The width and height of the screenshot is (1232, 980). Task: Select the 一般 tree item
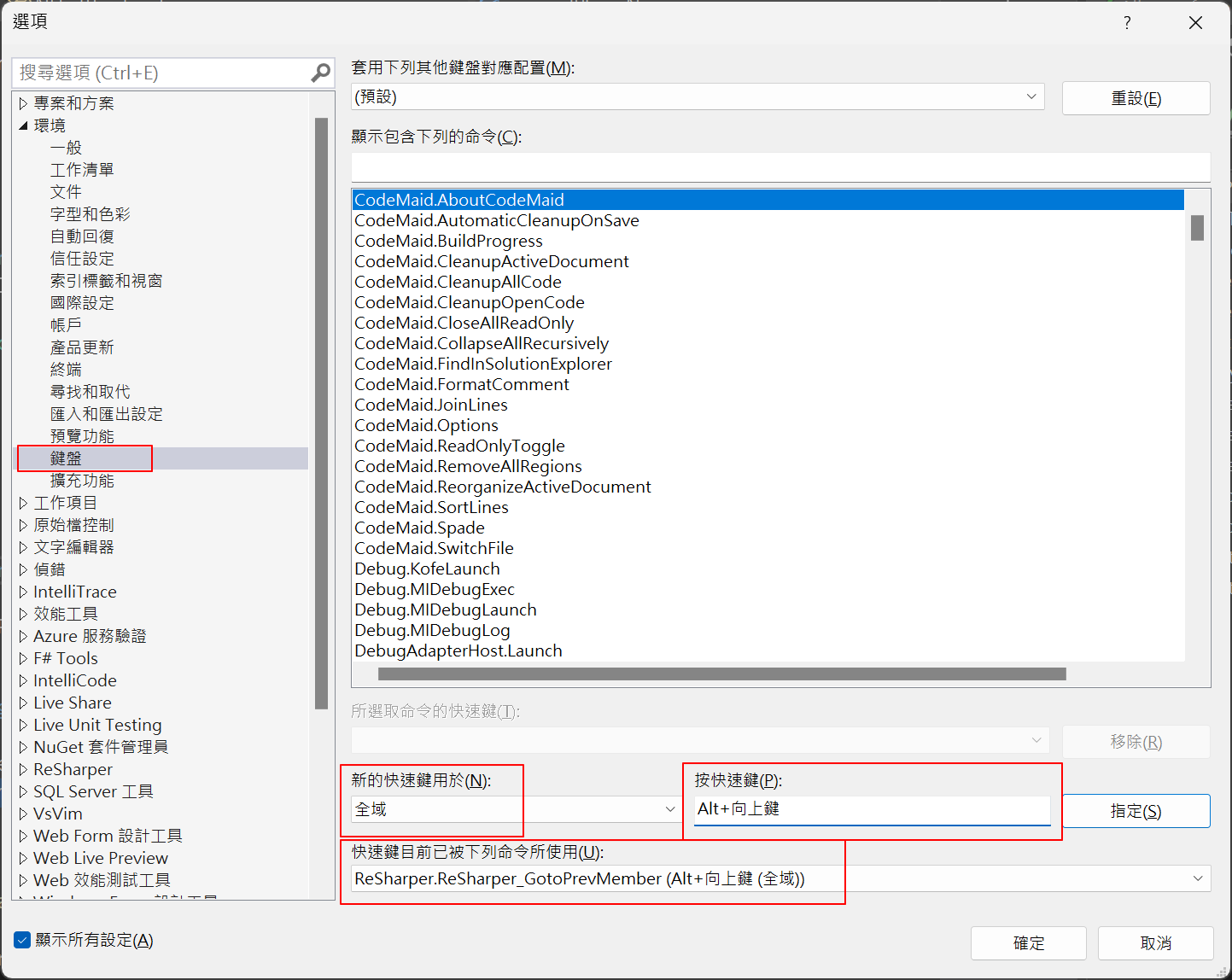[66, 148]
